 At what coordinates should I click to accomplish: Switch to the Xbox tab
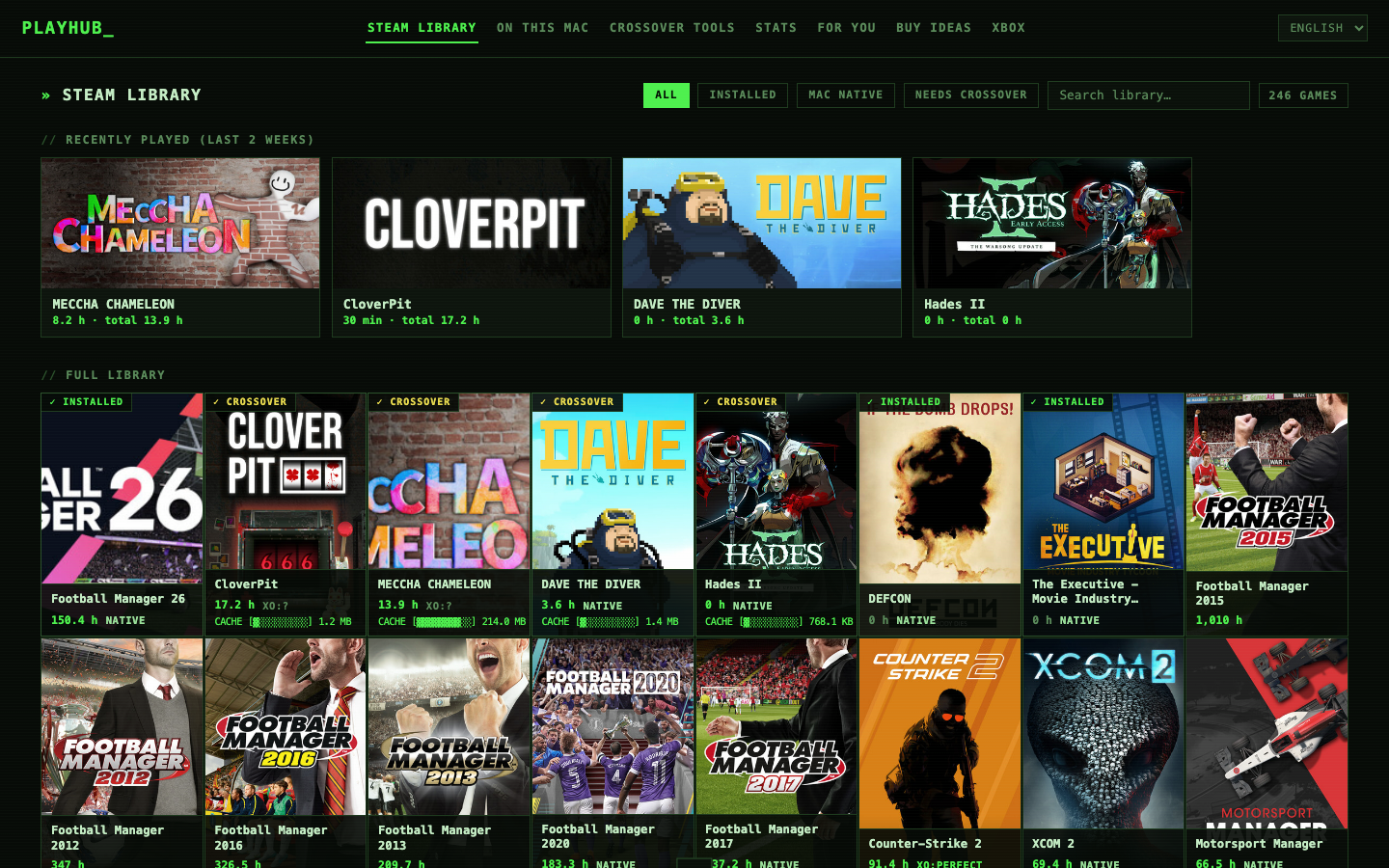[1008, 28]
